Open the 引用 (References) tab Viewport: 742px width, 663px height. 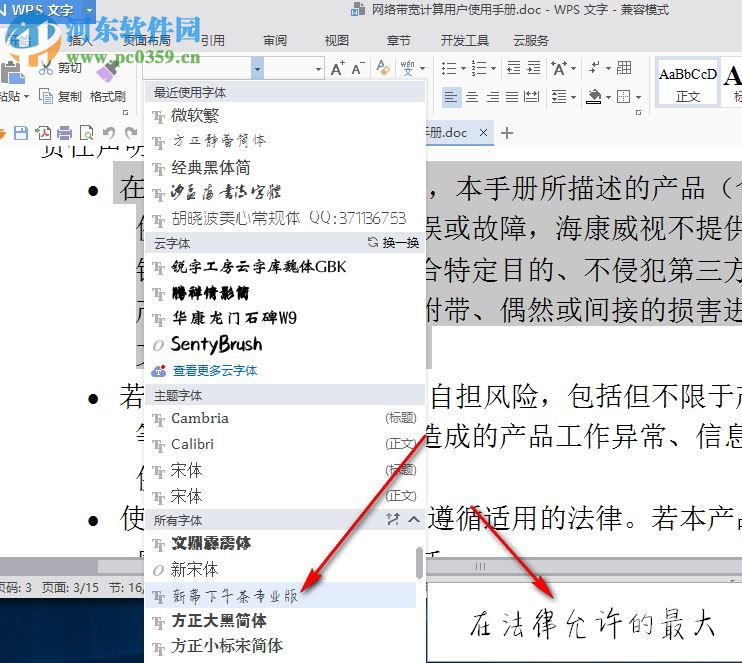(213, 41)
